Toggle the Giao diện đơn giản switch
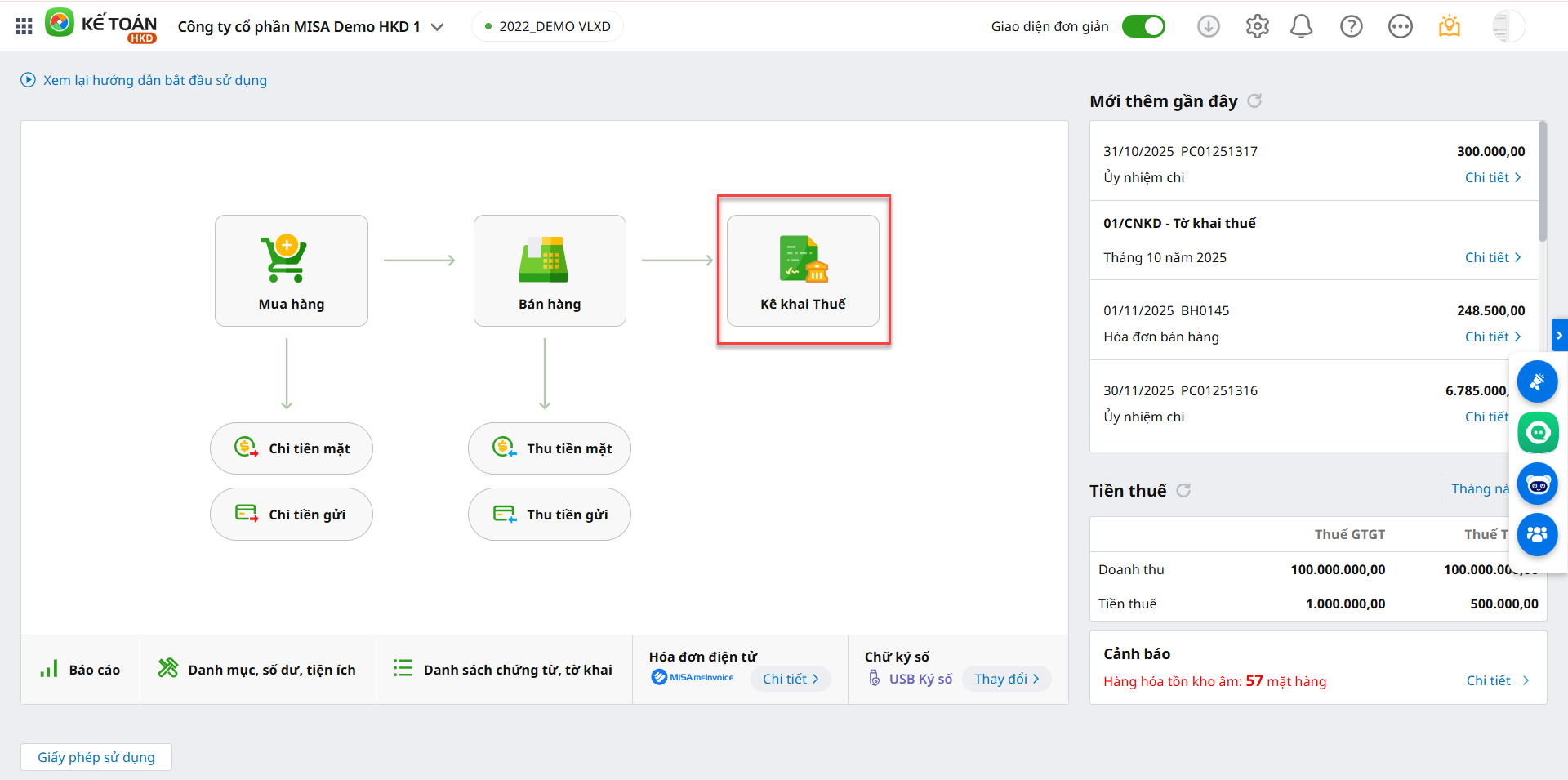This screenshot has width=1568, height=780. (x=1143, y=26)
